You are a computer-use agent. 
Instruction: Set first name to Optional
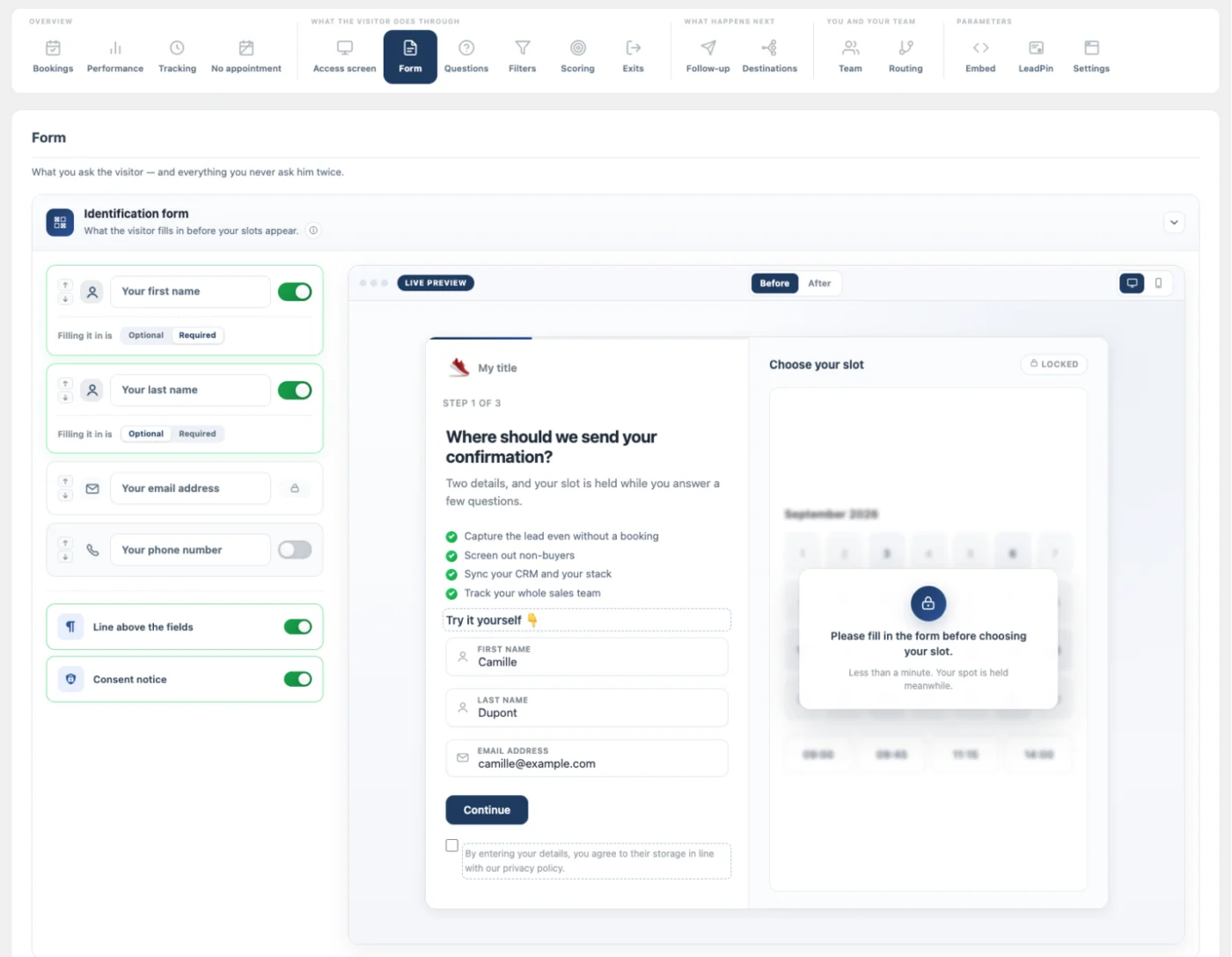point(146,335)
